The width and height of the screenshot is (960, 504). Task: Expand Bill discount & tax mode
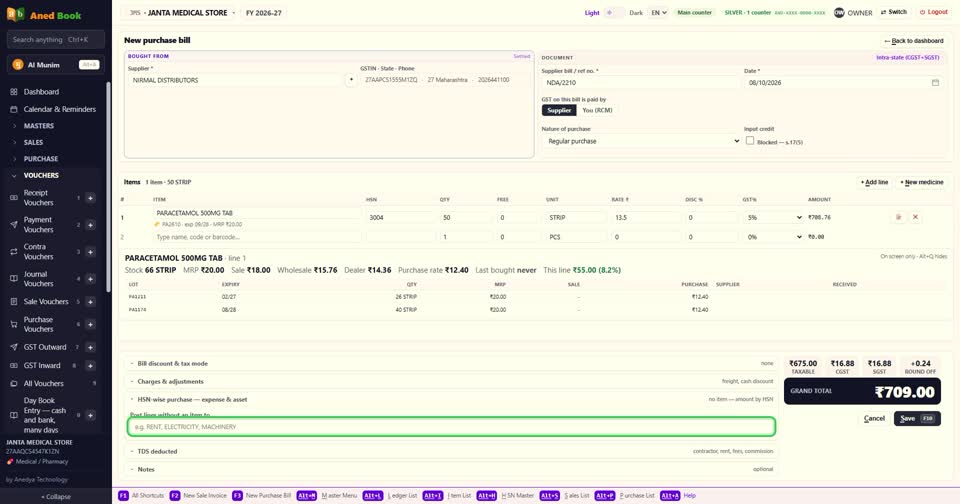click(x=451, y=363)
